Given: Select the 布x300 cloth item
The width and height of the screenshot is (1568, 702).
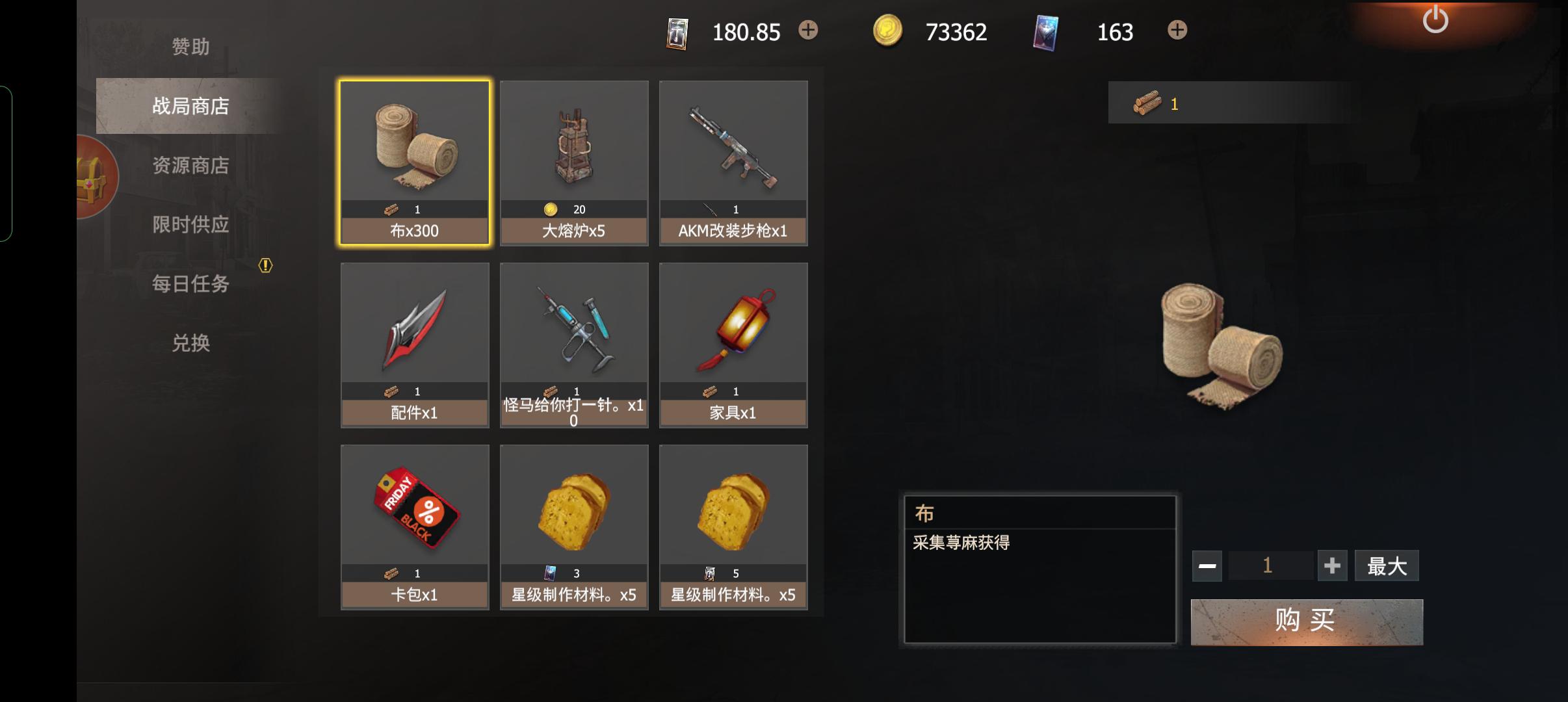Looking at the screenshot, I should pyautogui.click(x=415, y=162).
